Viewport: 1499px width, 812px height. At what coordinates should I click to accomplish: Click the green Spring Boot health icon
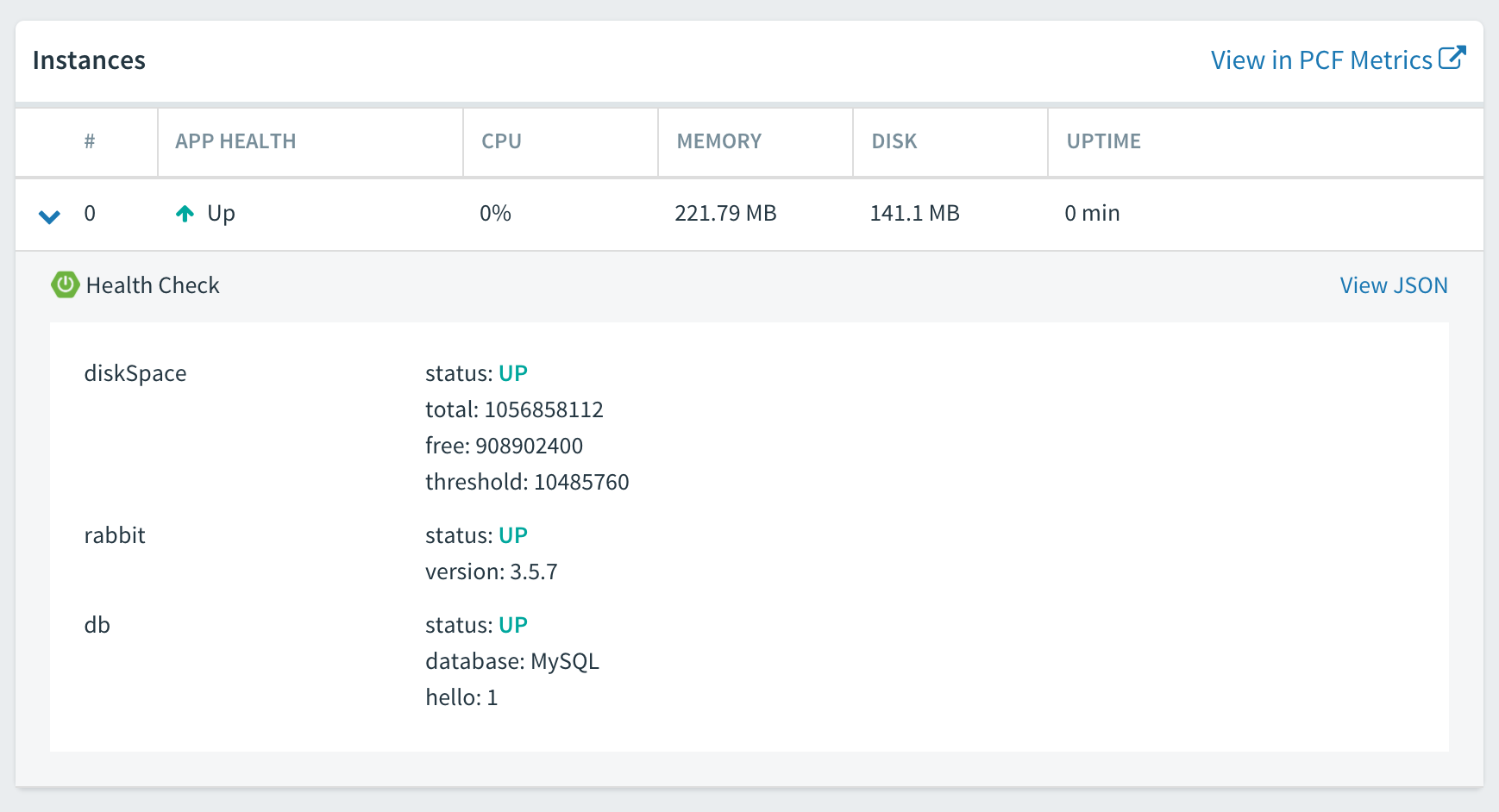point(66,284)
